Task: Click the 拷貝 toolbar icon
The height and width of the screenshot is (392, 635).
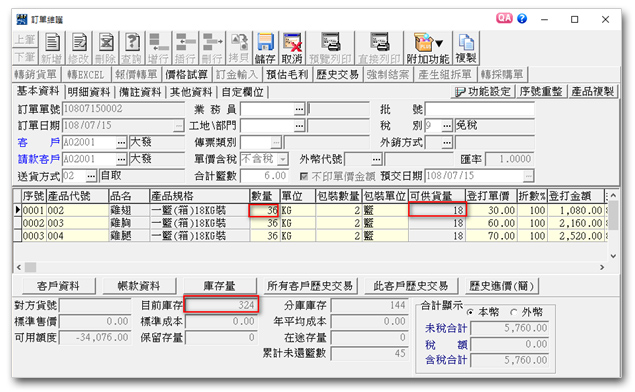Action: click(239, 42)
